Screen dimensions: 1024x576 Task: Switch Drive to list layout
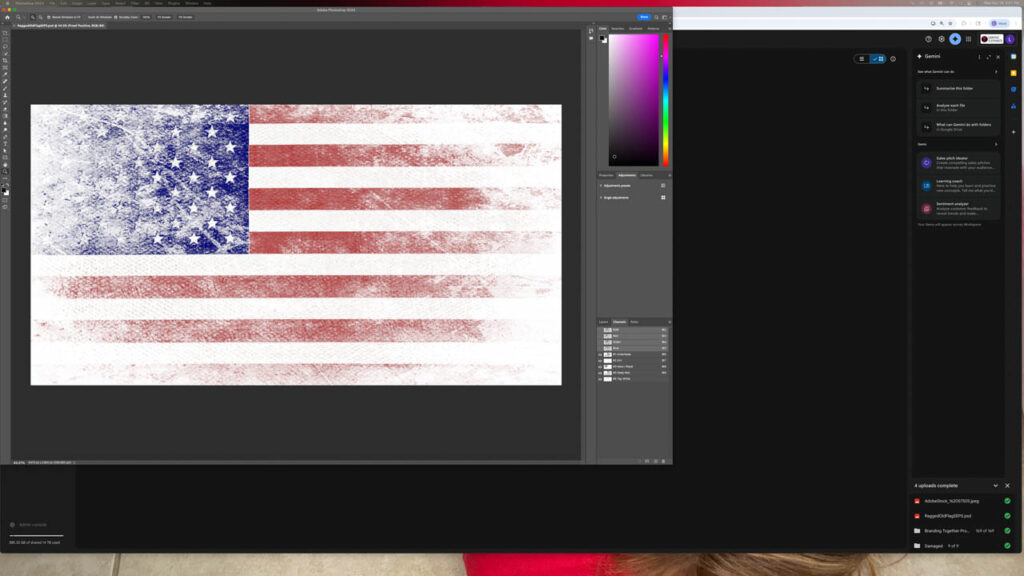861,59
